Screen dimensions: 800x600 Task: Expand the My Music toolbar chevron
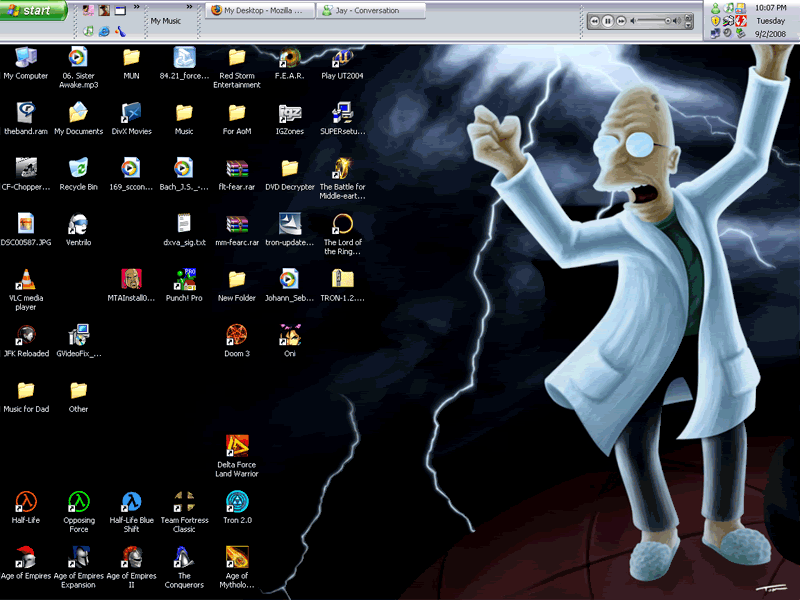pos(189,7)
